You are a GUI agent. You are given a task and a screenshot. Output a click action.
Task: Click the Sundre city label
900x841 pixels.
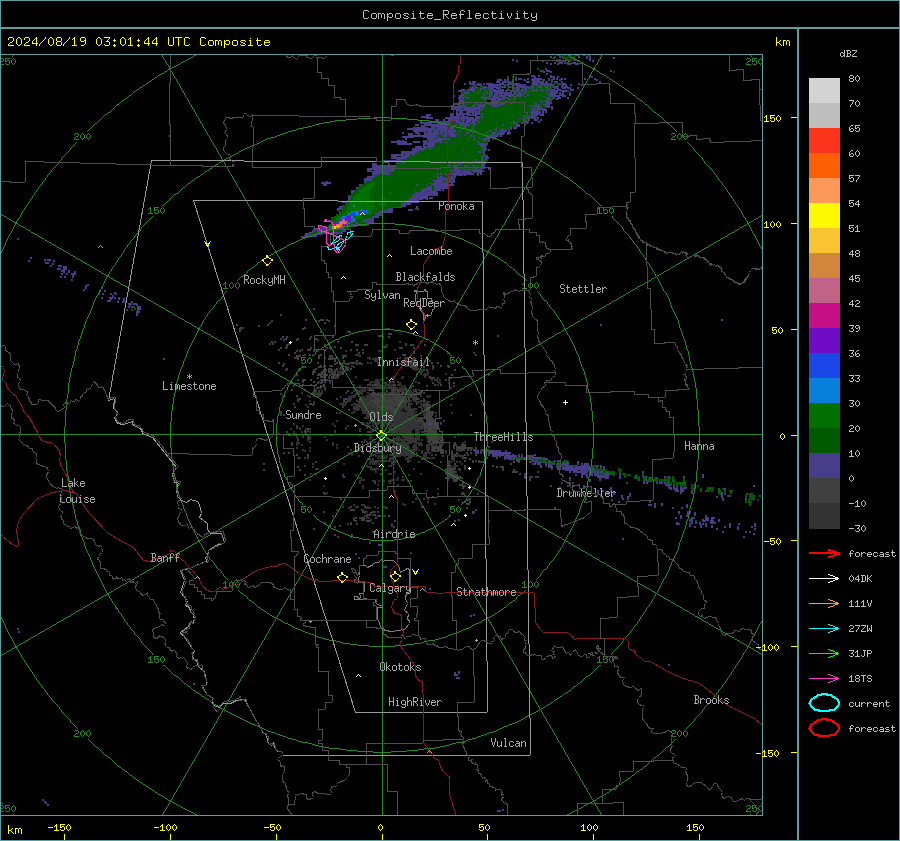(303, 414)
